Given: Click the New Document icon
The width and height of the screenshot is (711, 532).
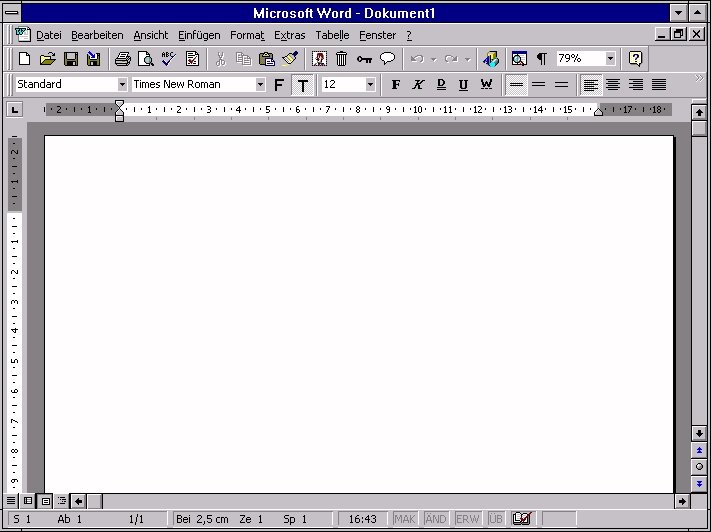Looking at the screenshot, I should coord(25,59).
